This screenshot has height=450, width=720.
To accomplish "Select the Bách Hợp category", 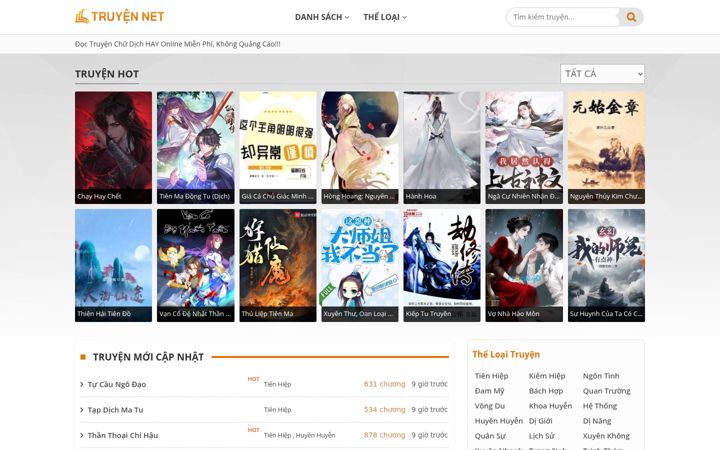I will [x=546, y=391].
